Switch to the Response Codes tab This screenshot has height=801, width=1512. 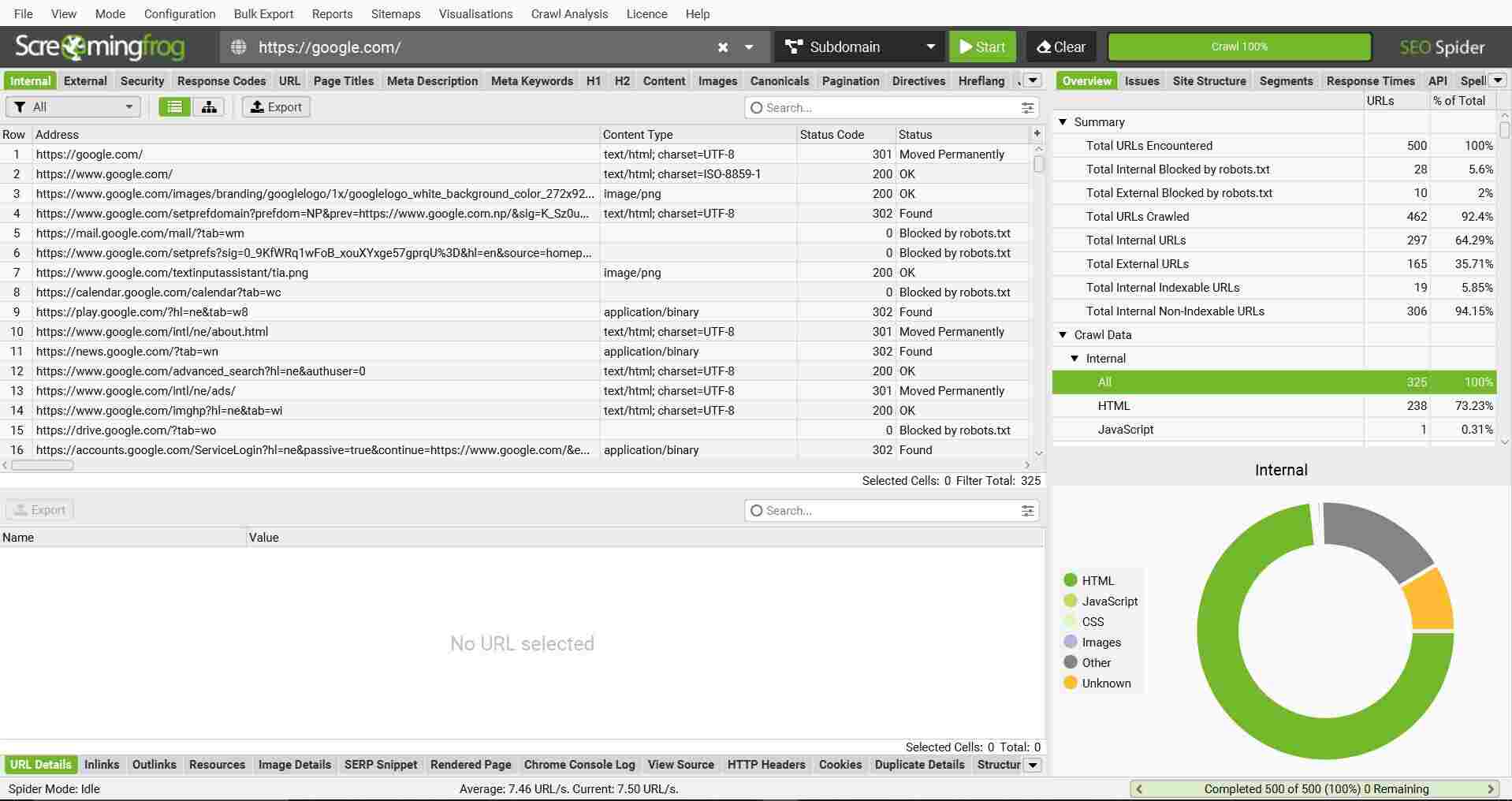(x=222, y=80)
